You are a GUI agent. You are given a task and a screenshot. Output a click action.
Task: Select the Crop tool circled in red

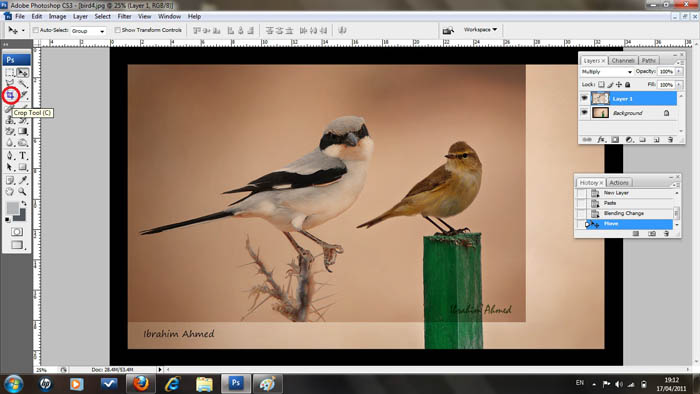pyautogui.click(x=10, y=95)
